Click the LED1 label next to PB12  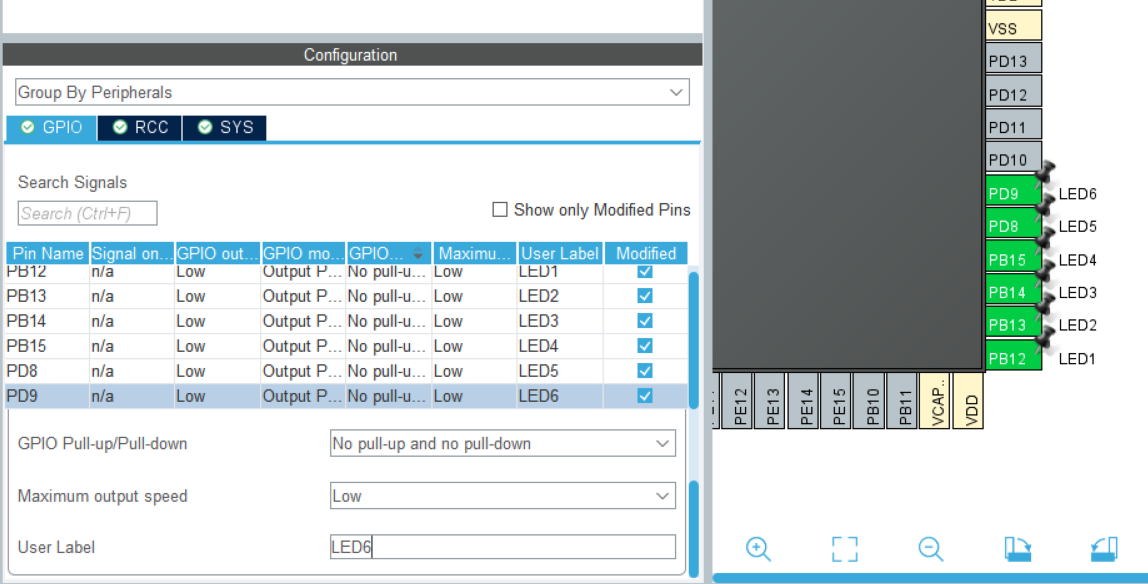tap(1077, 359)
